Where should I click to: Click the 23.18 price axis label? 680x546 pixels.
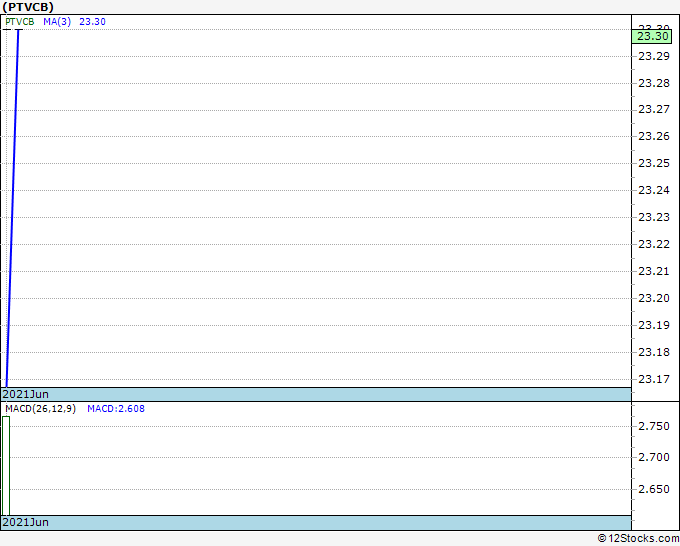[654, 352]
